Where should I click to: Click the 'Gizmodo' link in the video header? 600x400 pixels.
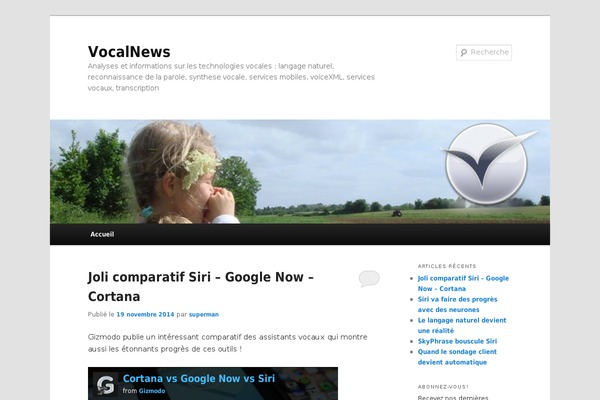tap(152, 391)
